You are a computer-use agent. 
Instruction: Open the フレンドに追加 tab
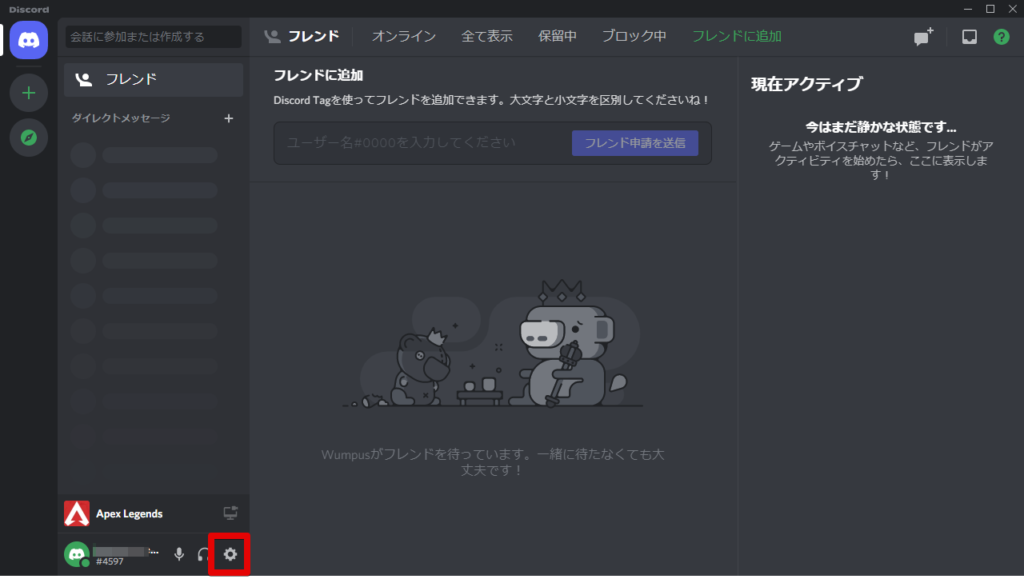pyautogui.click(x=737, y=37)
